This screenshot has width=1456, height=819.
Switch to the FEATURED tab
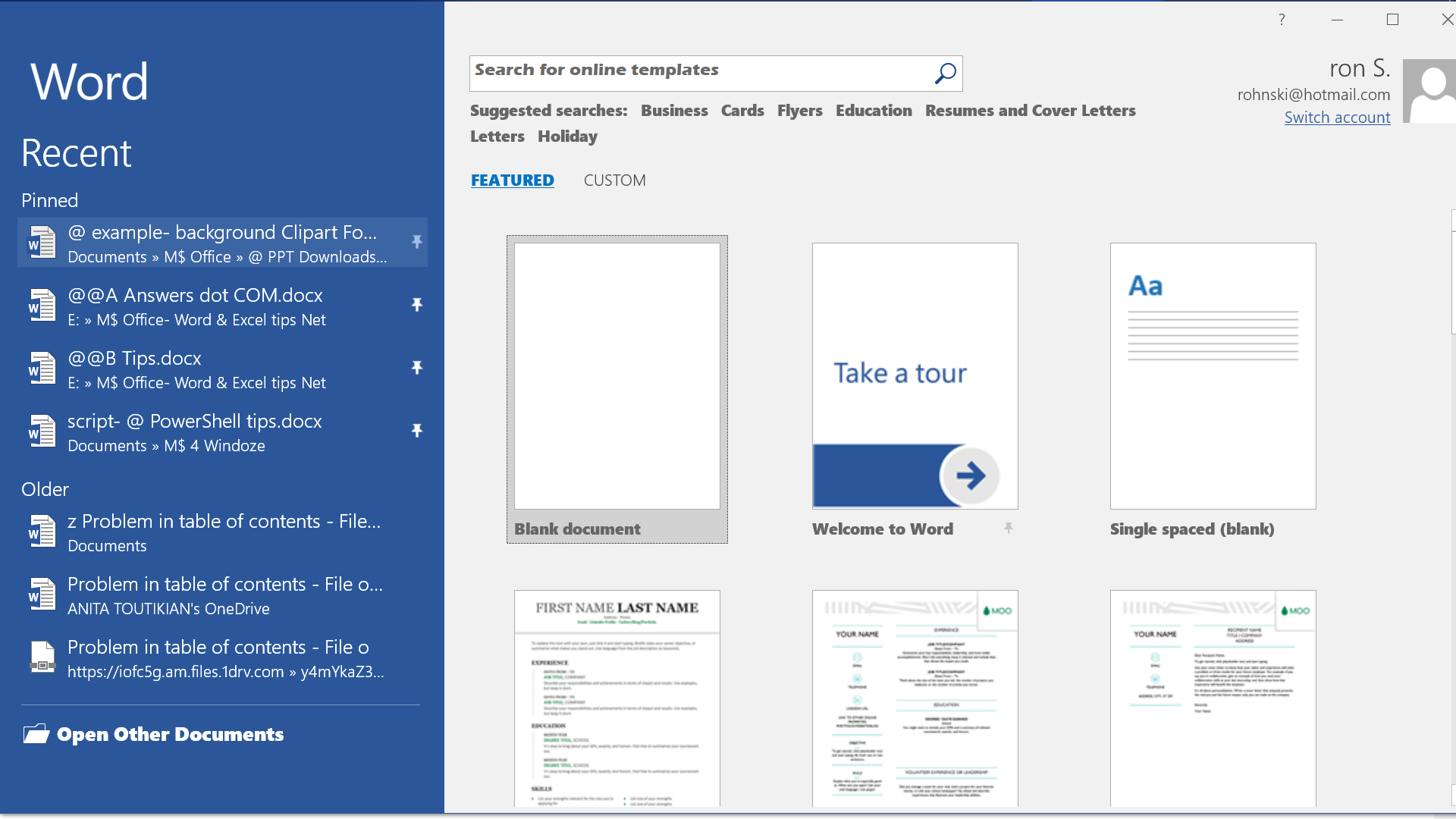513,180
